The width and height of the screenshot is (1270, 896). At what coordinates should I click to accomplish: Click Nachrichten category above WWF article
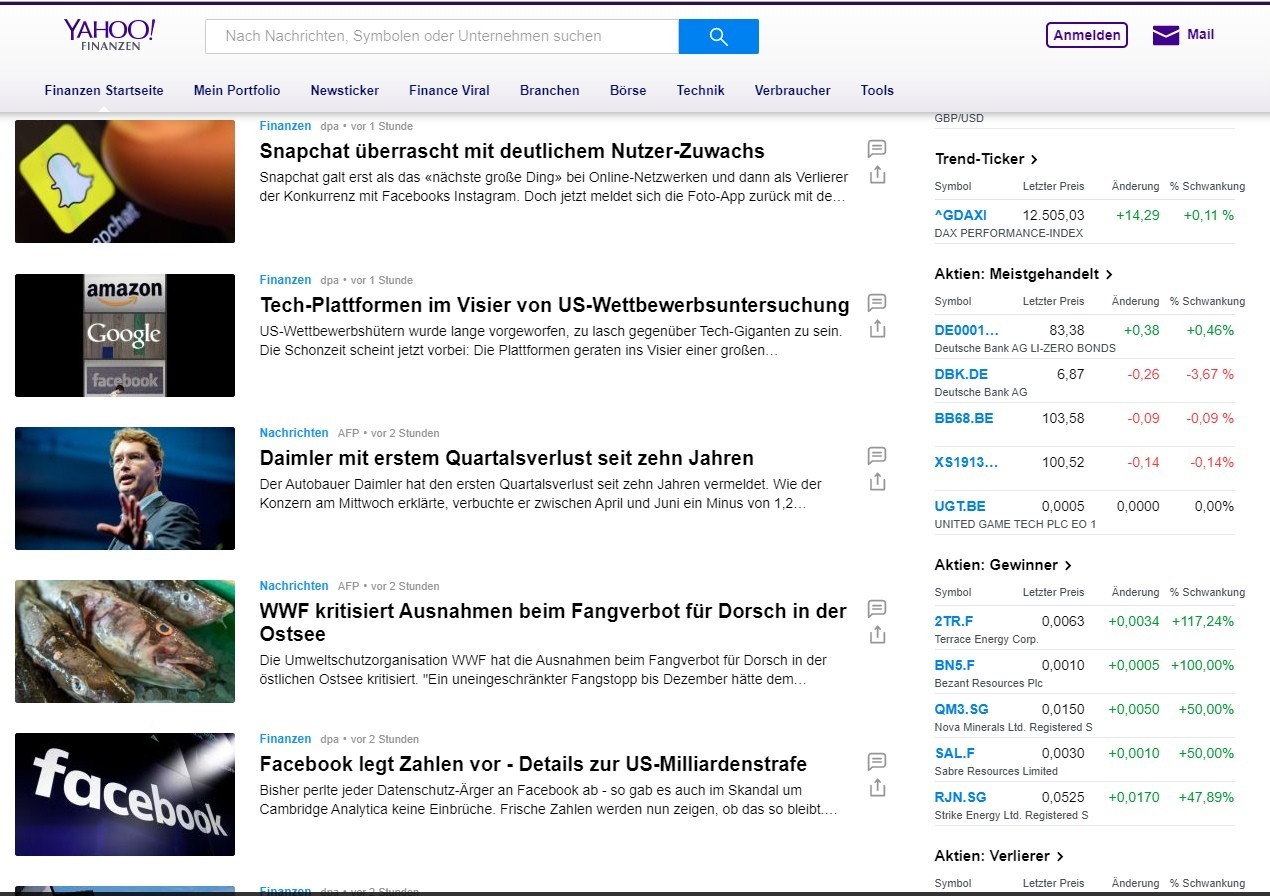point(294,586)
